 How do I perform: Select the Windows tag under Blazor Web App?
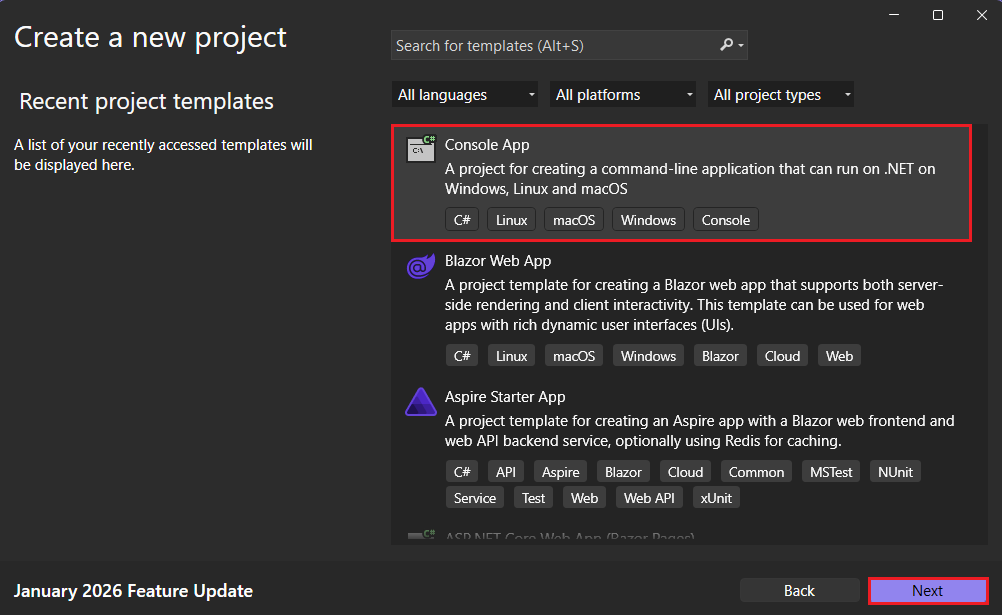(647, 355)
